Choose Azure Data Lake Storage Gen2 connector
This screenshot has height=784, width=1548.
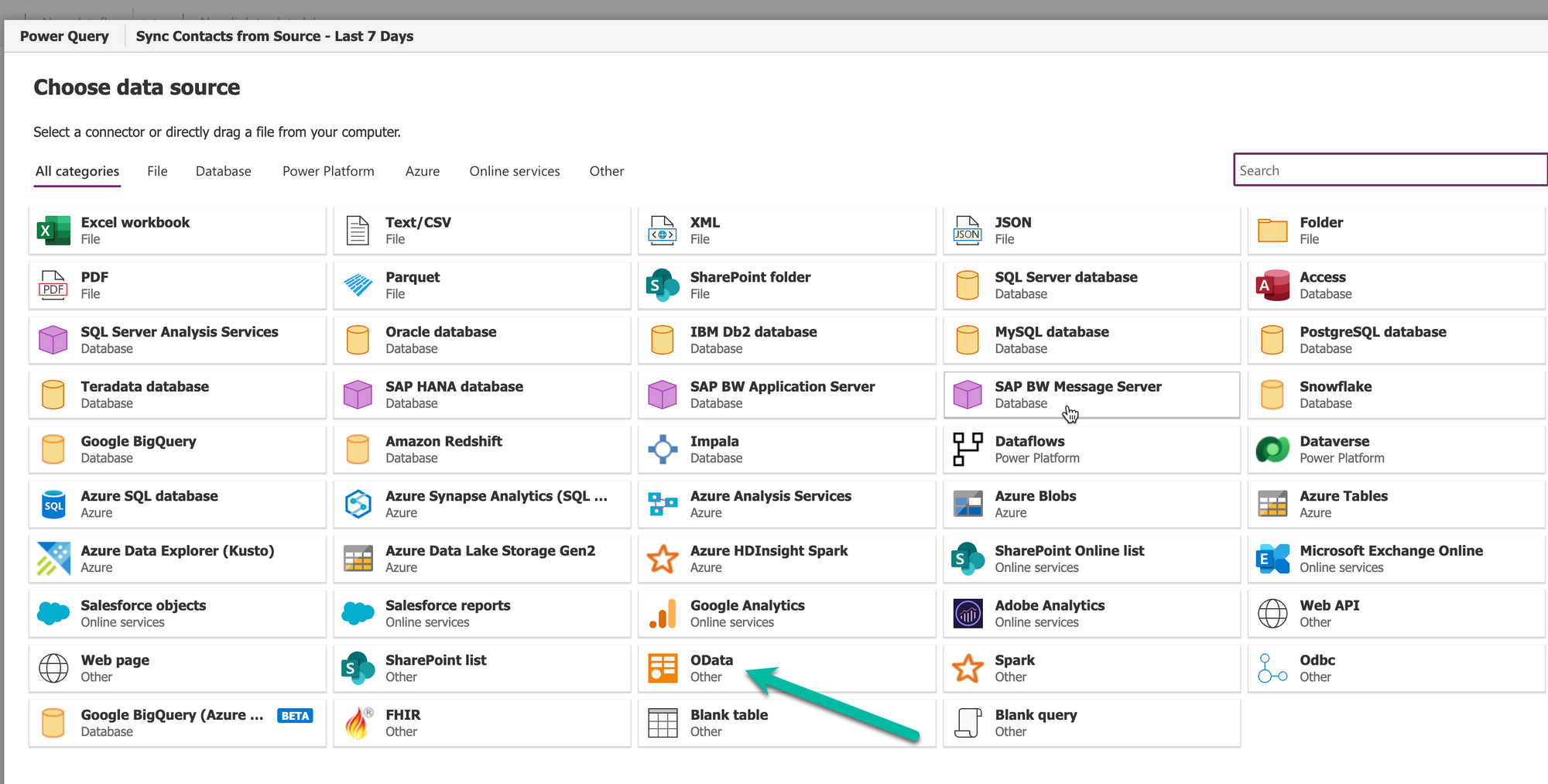click(x=482, y=559)
